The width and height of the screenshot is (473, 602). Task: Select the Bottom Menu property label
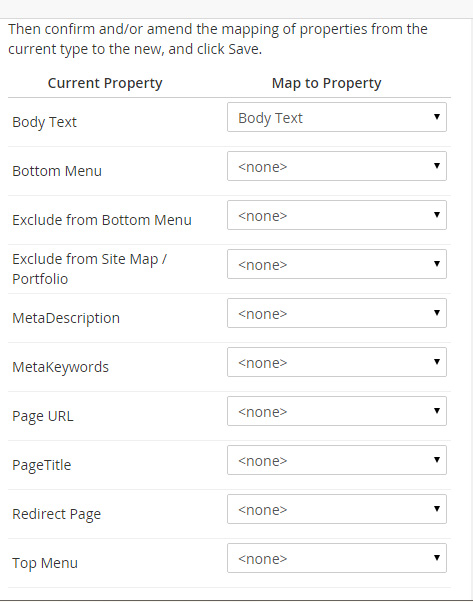tap(57, 171)
